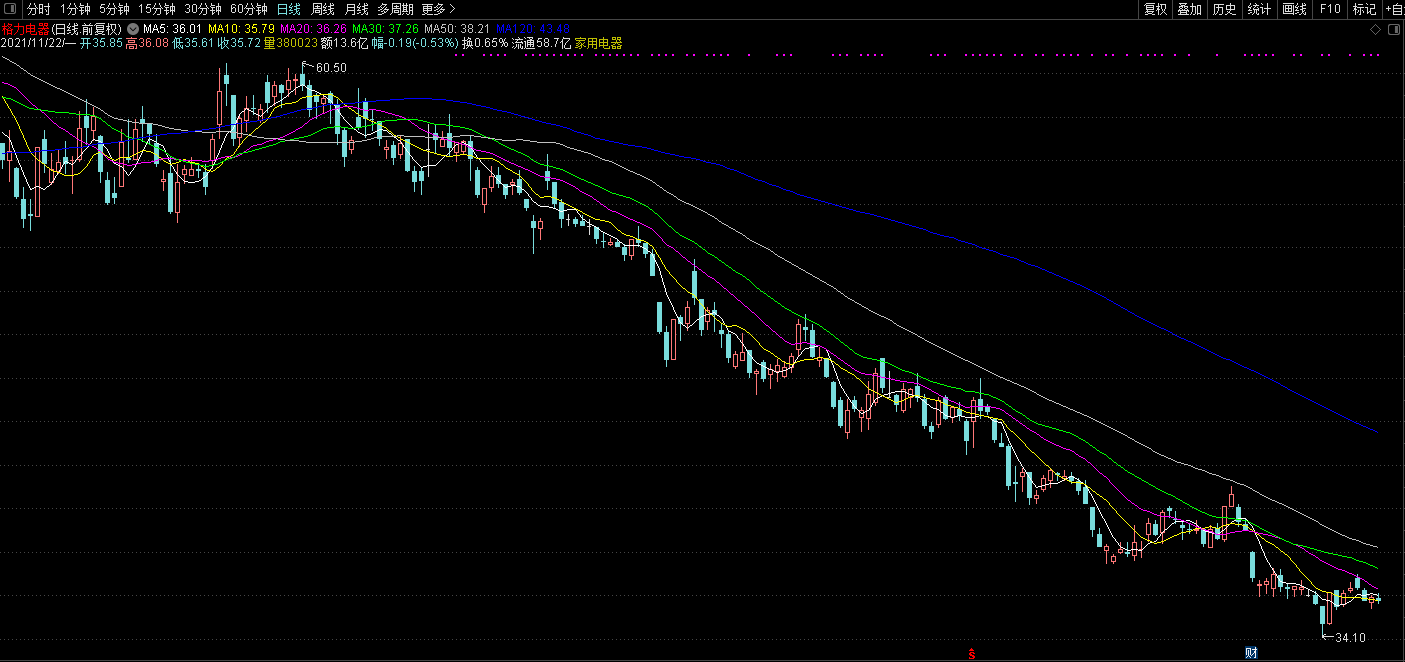Select the 60分钟 timeframe
The height and width of the screenshot is (662, 1405).
click(x=249, y=9)
